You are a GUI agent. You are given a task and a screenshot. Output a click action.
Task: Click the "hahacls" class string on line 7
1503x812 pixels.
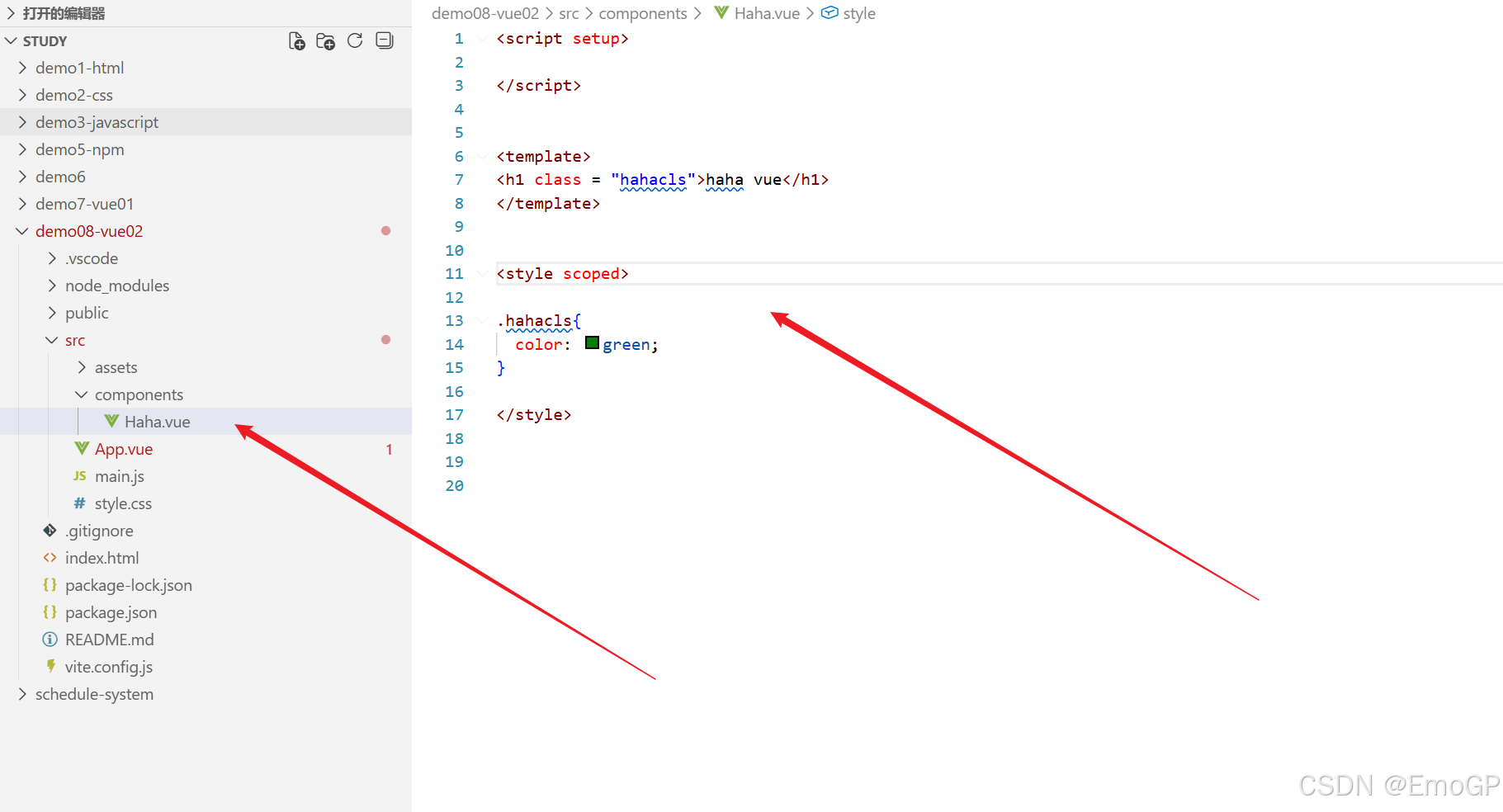pos(653,180)
